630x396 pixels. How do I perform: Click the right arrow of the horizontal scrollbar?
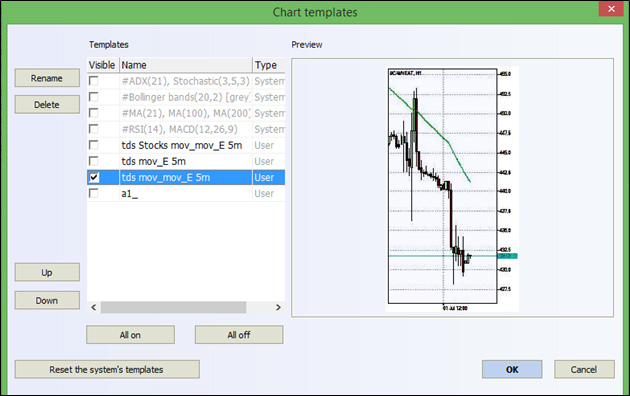pos(278,307)
